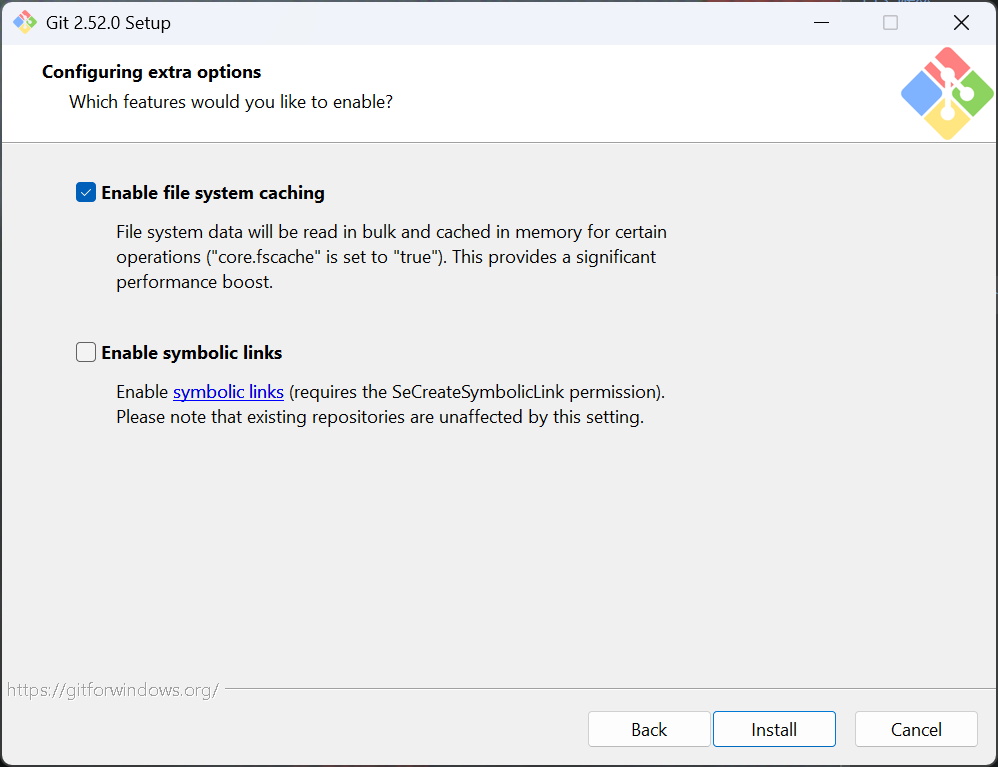The width and height of the screenshot is (998, 767).
Task: Click the large Git logo in header
Action: (946, 93)
